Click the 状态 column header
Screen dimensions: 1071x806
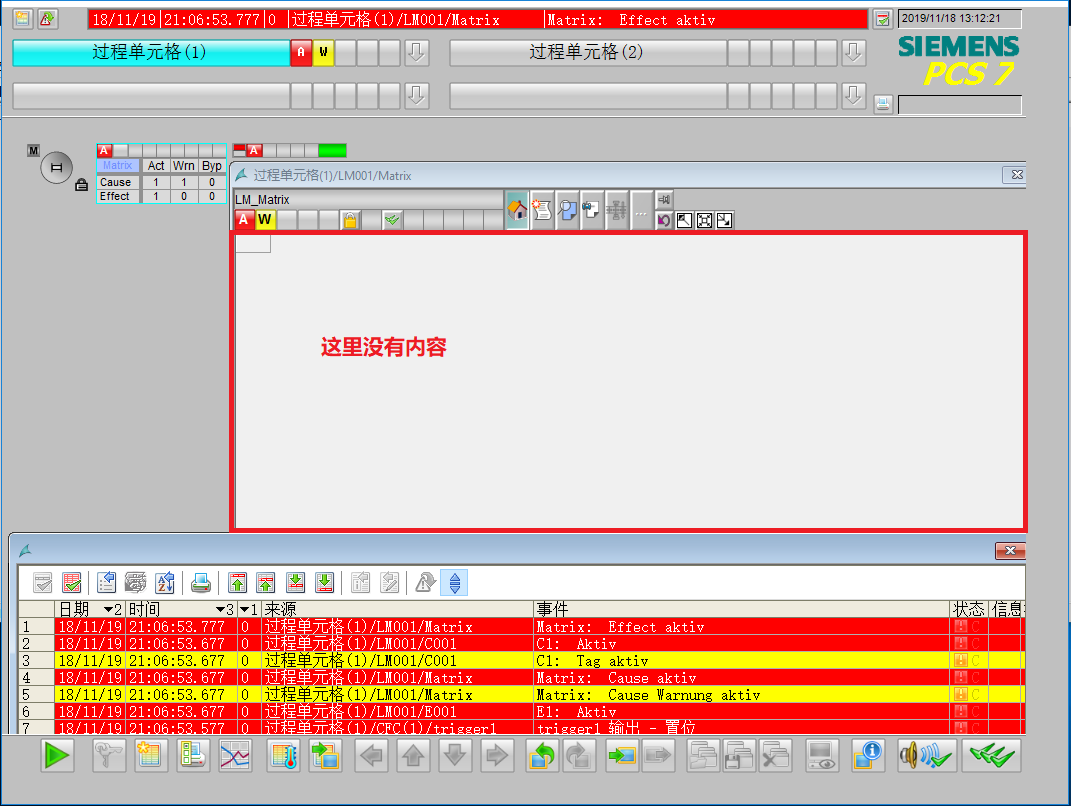tap(969, 609)
